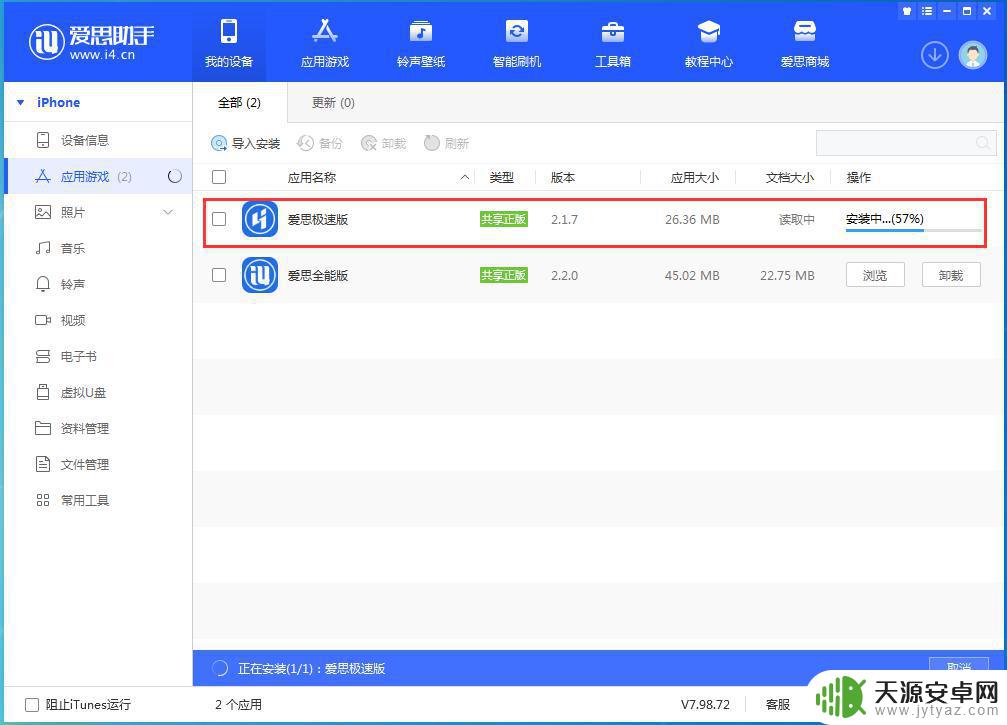Click 刷新 refresh toolbar button
The height and width of the screenshot is (725, 1007).
point(447,143)
